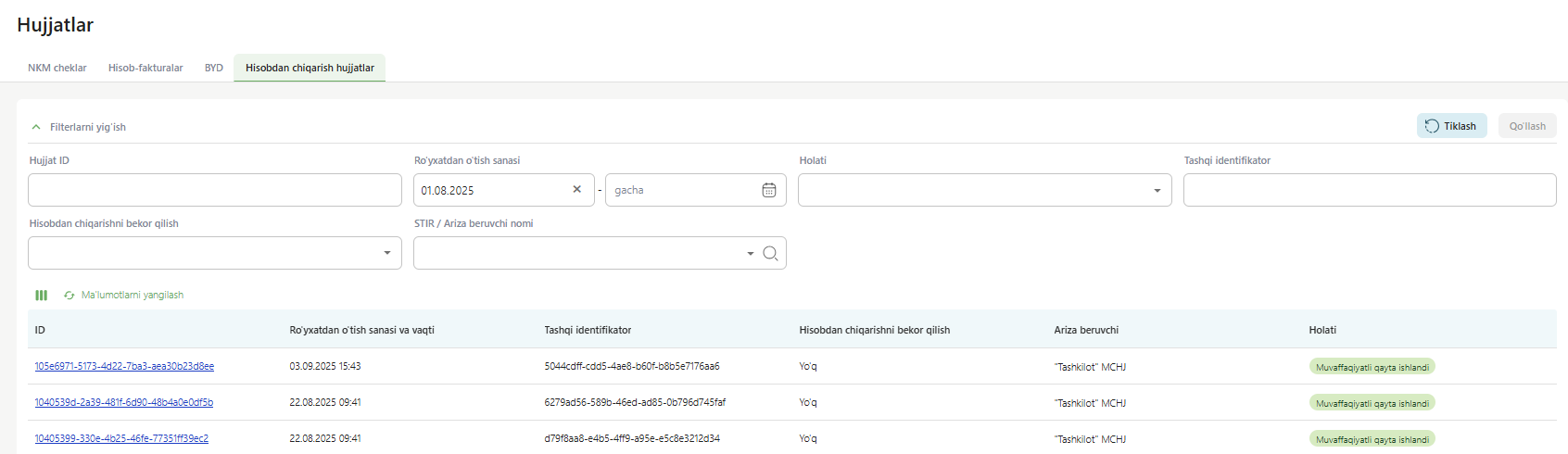Screen dimensions: 1568x454
Task: Open the Hisob-fakturalar tab
Action: point(145,68)
